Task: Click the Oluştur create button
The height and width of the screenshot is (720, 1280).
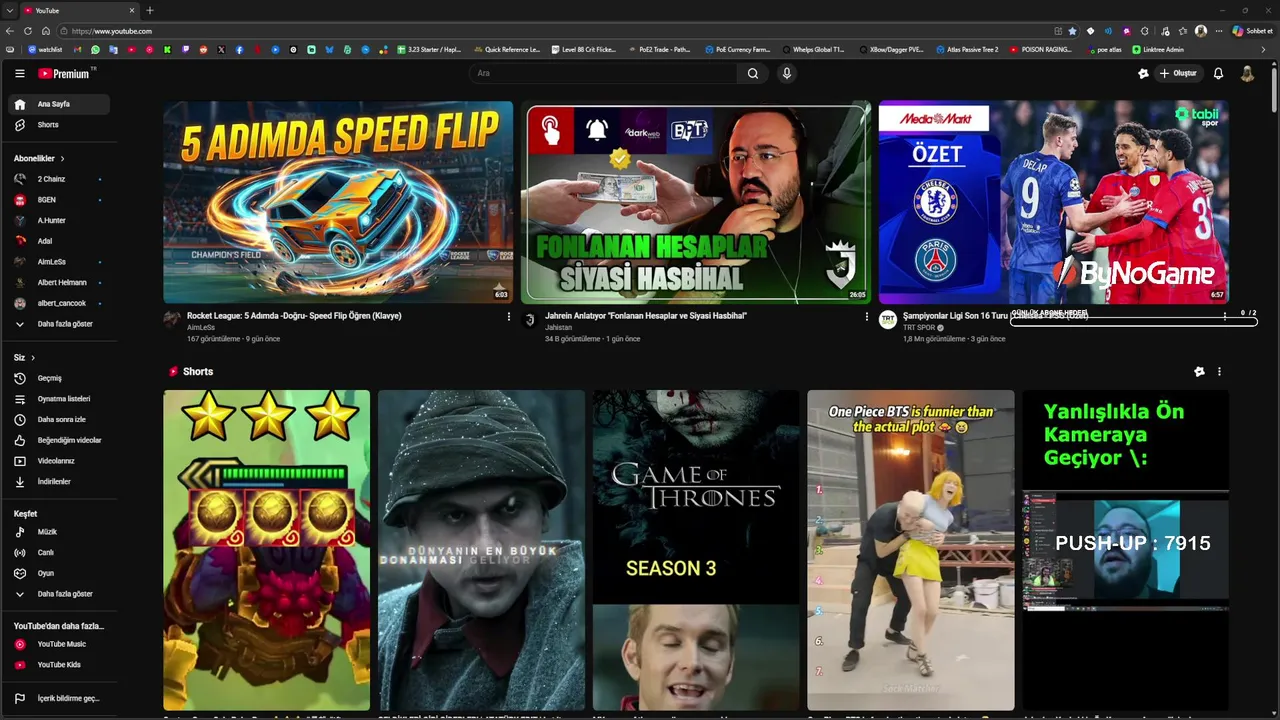Action: pos(1178,73)
